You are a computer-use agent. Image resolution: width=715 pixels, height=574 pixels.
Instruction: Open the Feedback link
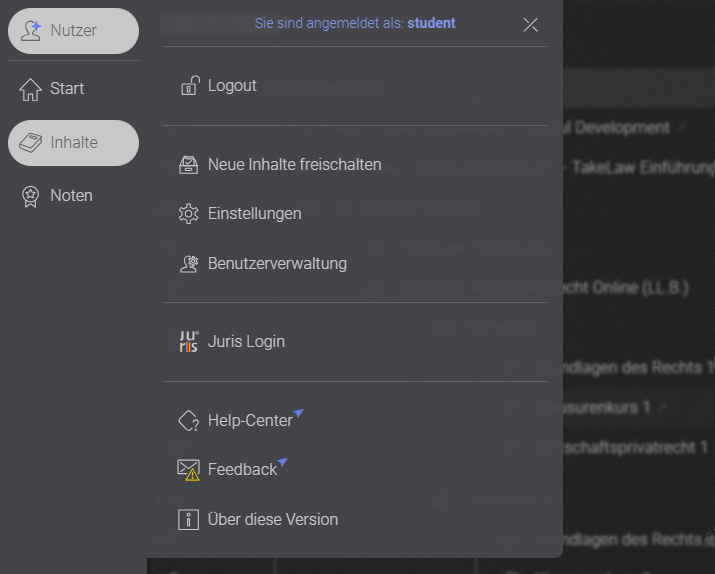(x=242, y=469)
